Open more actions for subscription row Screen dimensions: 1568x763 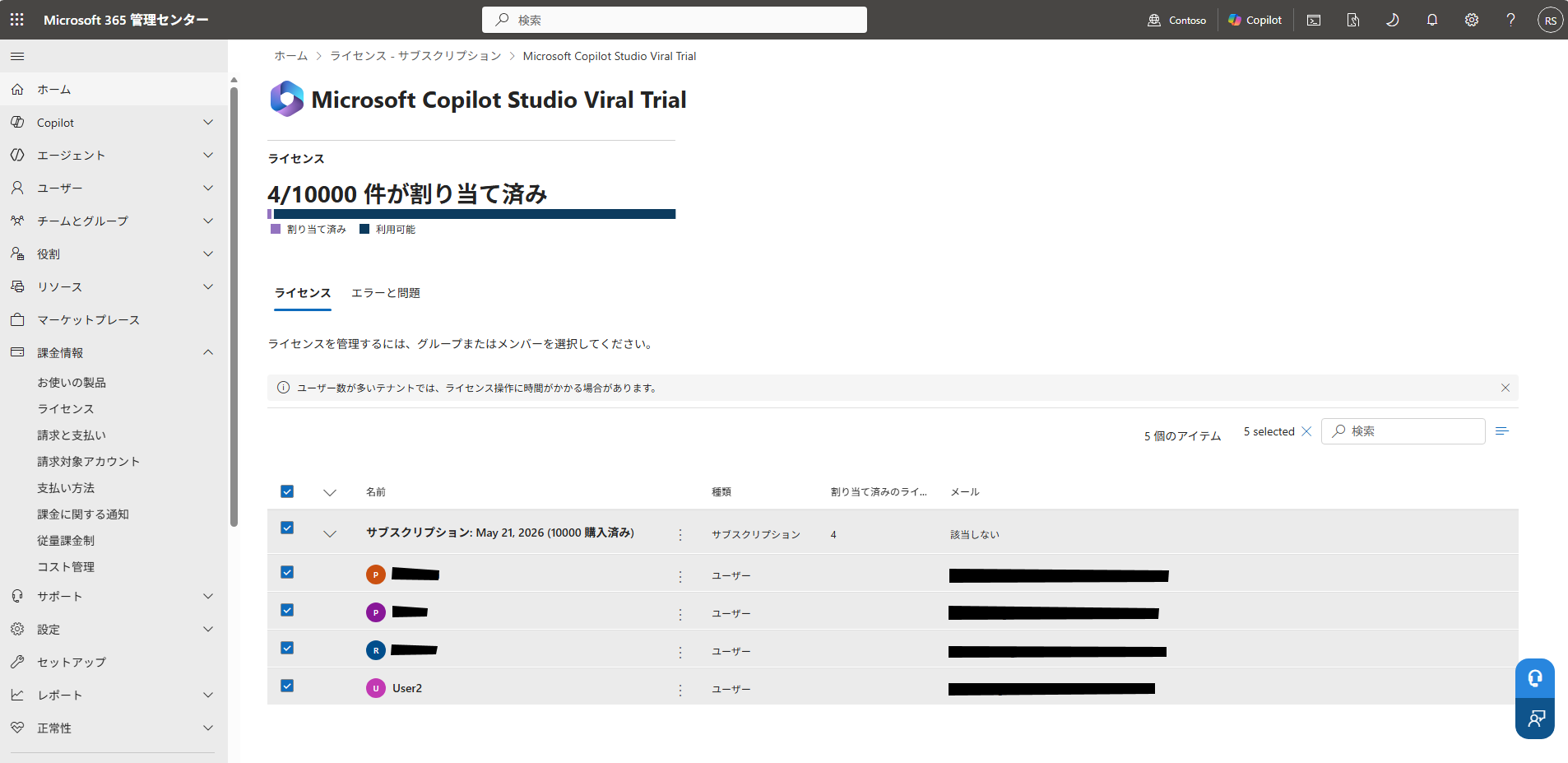[x=680, y=534]
